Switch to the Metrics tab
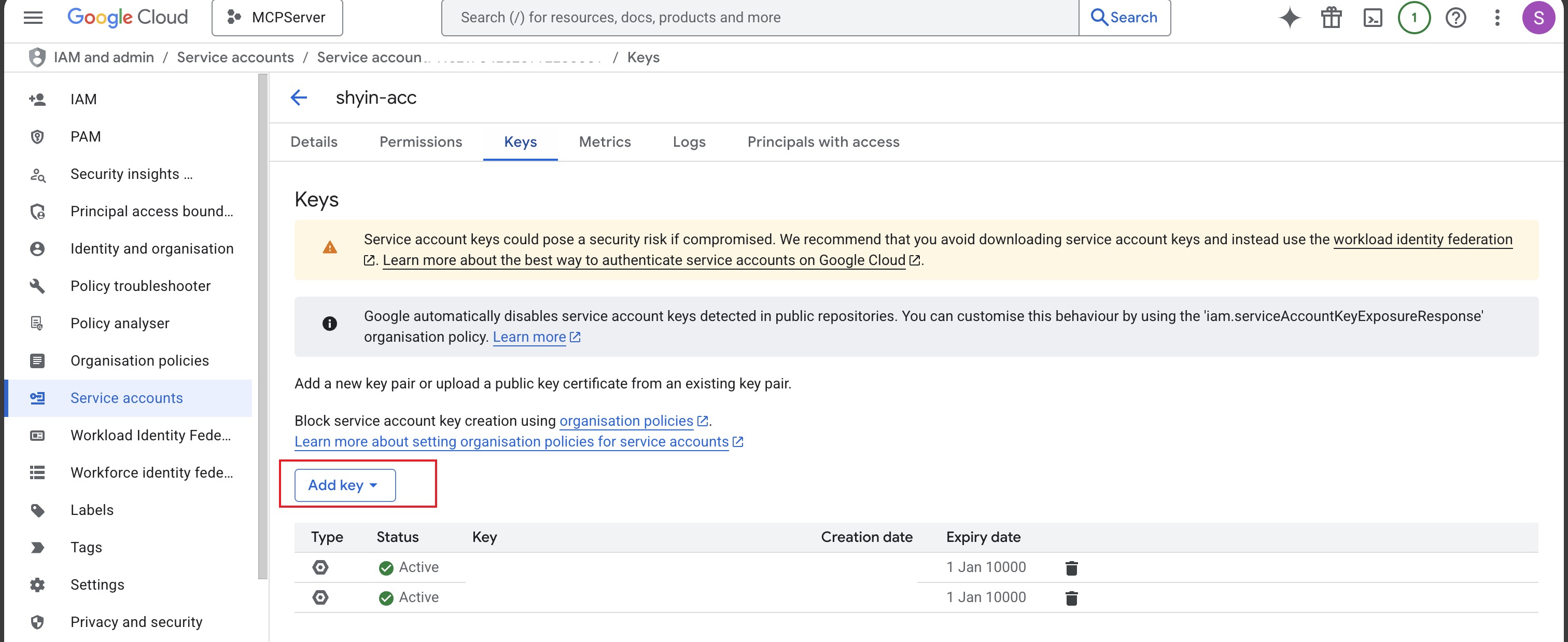Screen dimensions: 1568x642 (x=605, y=142)
